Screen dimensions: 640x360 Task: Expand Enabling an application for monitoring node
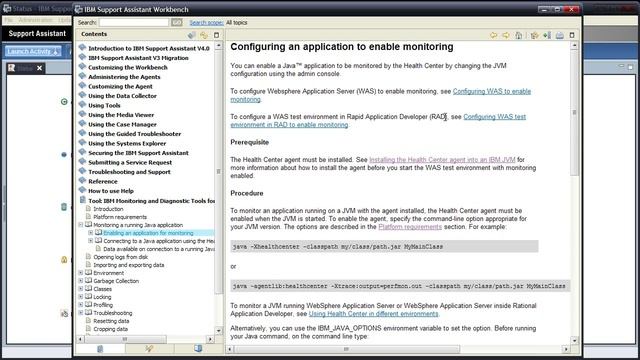(x=91, y=233)
